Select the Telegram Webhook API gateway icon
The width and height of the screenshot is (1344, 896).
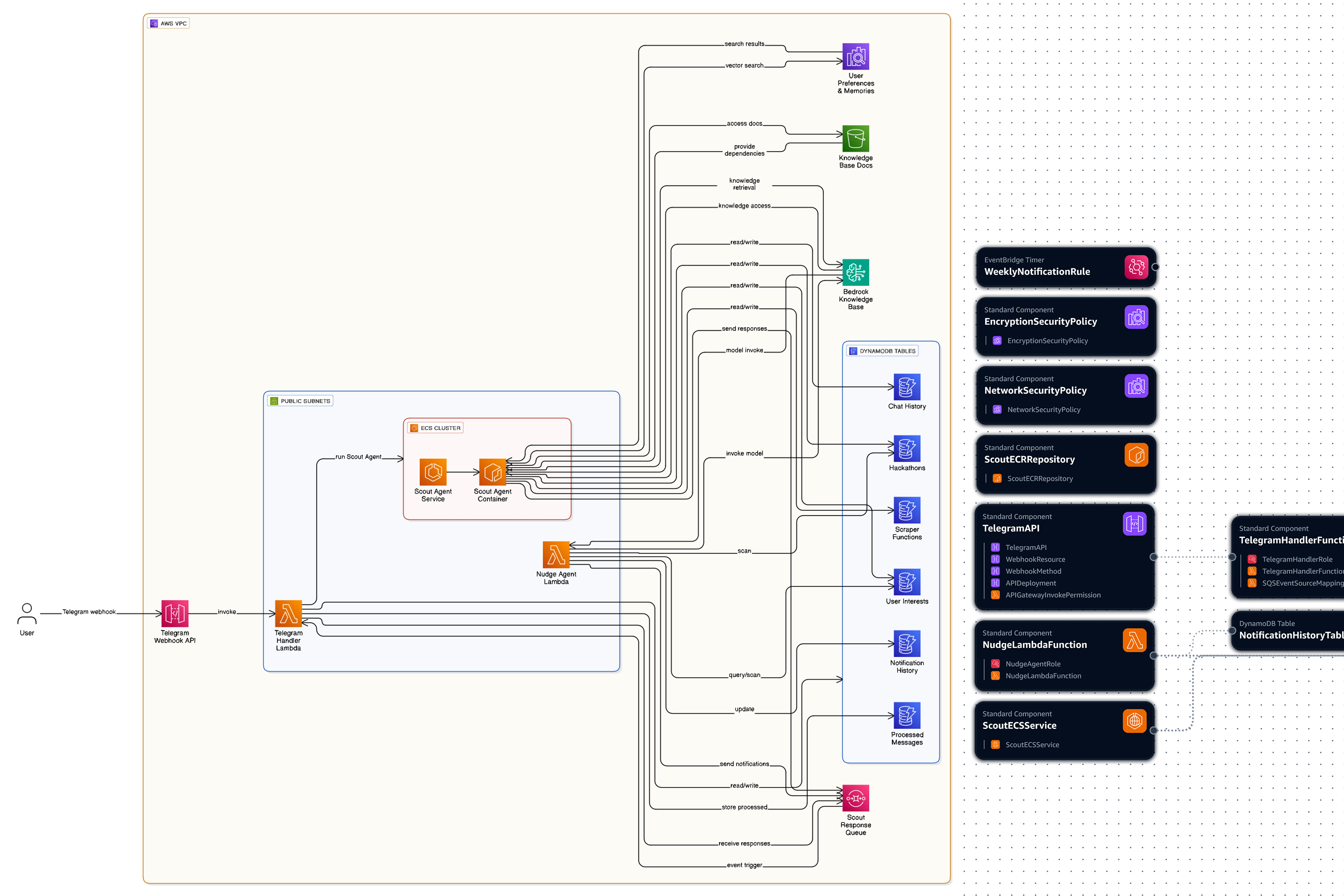tap(175, 614)
